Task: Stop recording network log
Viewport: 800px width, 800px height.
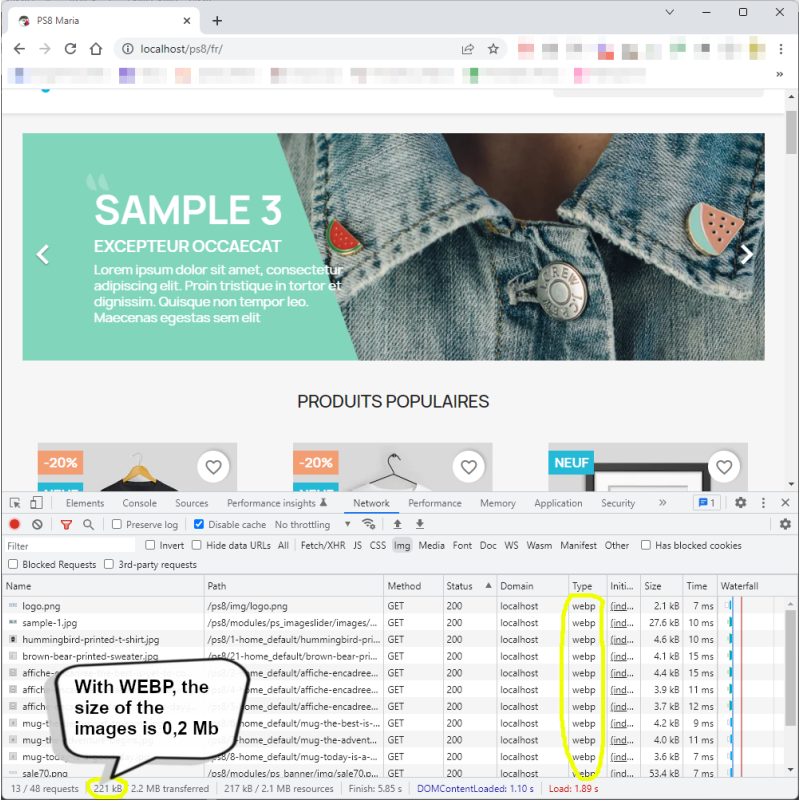Action: pyautogui.click(x=14, y=524)
